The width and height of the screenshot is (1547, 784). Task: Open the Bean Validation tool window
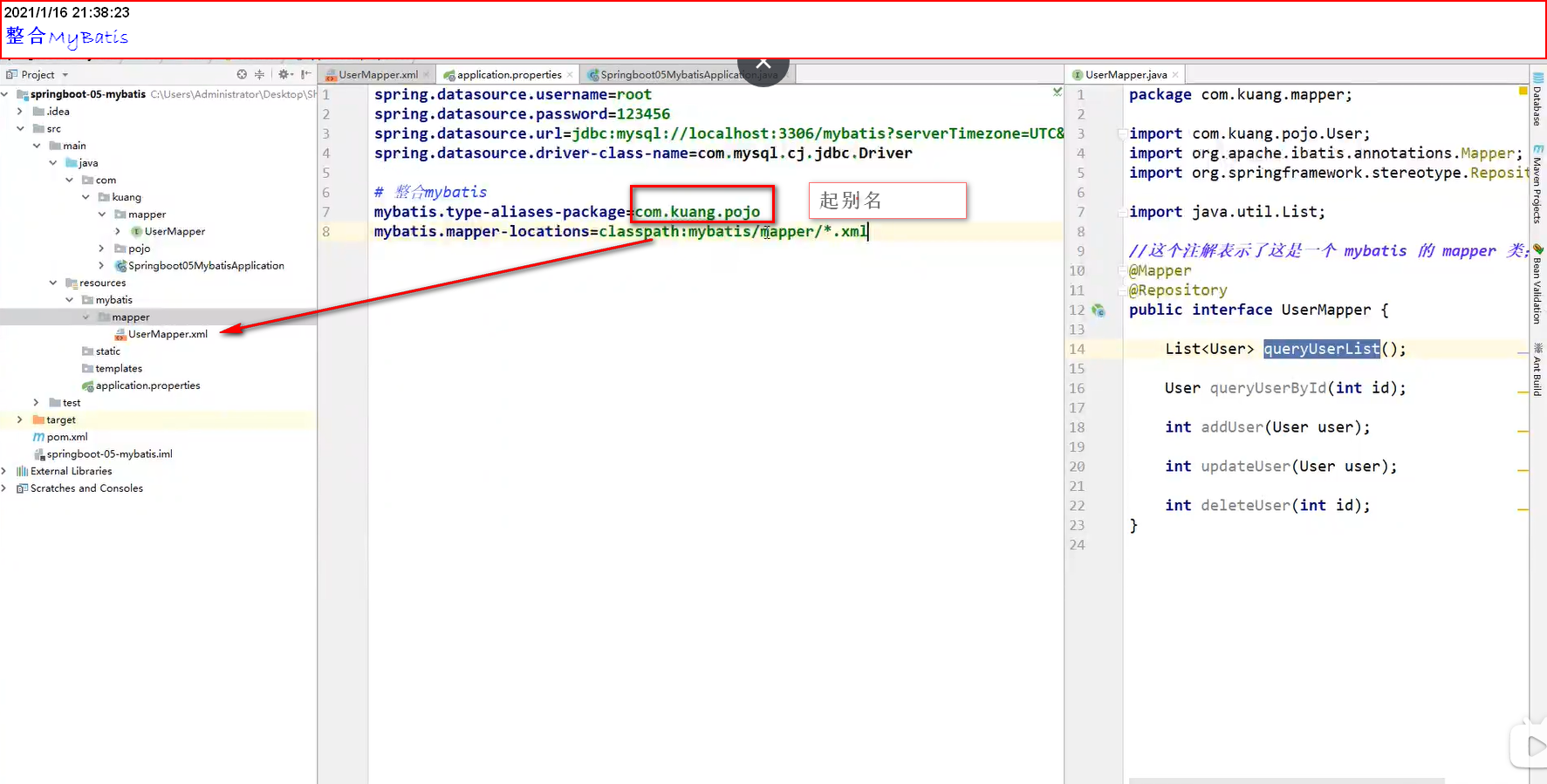tap(1537, 283)
